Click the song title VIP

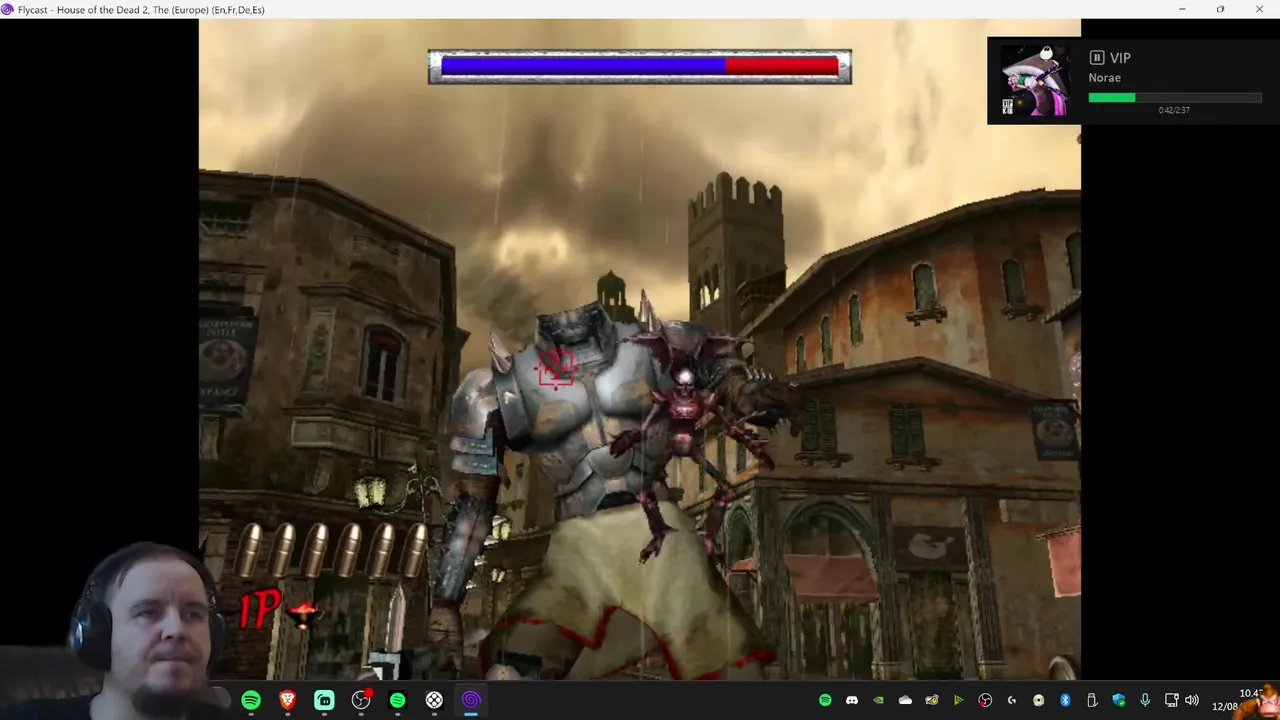click(x=1120, y=58)
